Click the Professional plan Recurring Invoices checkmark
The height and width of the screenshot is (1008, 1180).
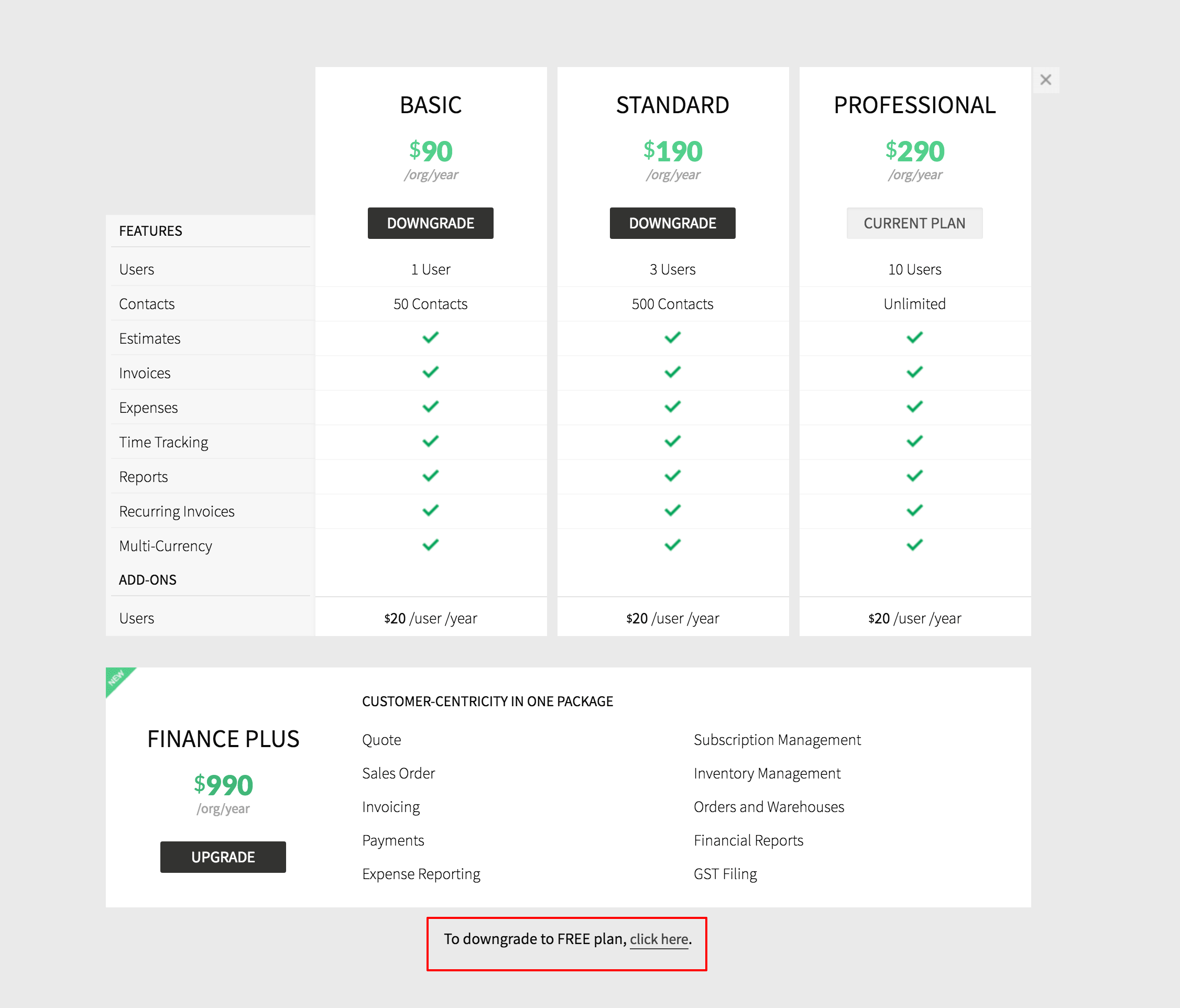[915, 510]
